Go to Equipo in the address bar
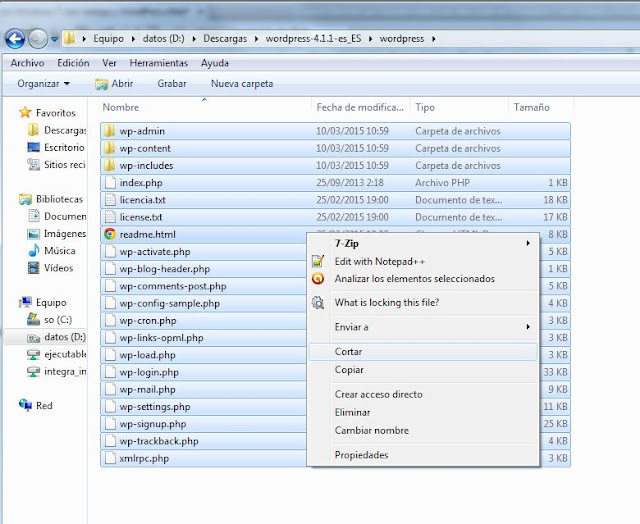 point(108,39)
